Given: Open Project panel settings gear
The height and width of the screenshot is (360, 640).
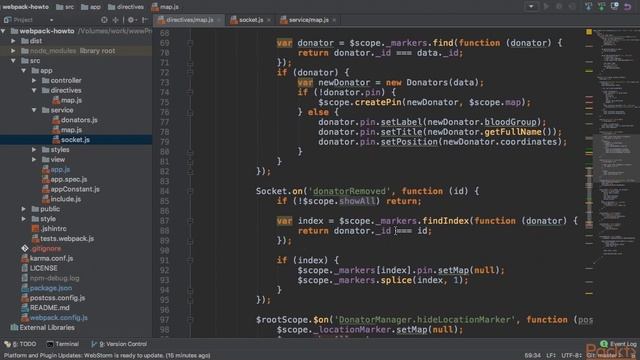Looking at the screenshot, I should pyautogui.click(x=131, y=20).
